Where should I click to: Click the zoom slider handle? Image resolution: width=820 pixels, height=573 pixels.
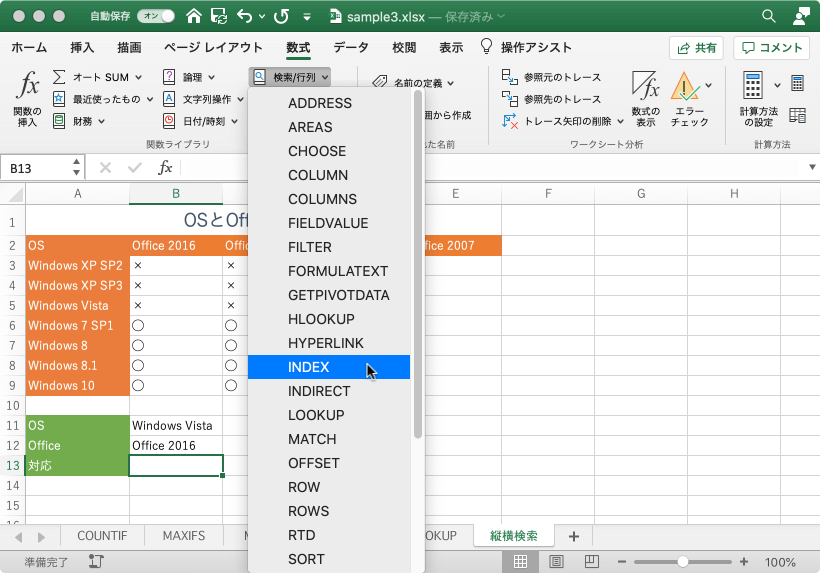682,562
